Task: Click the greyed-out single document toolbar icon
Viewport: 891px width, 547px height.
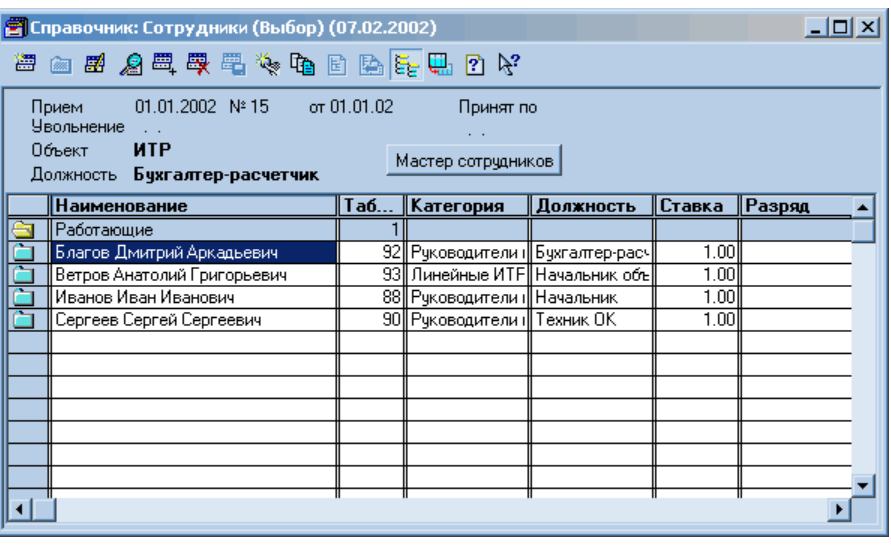Action: pos(337,65)
